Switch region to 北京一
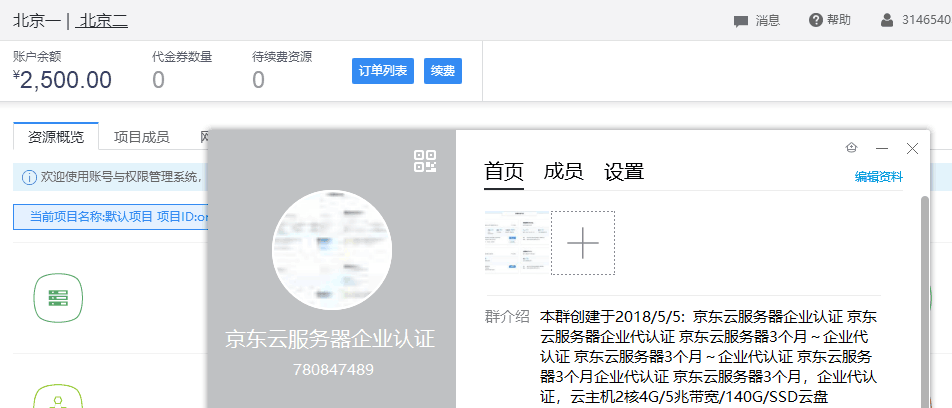952x408 pixels. (x=36, y=21)
